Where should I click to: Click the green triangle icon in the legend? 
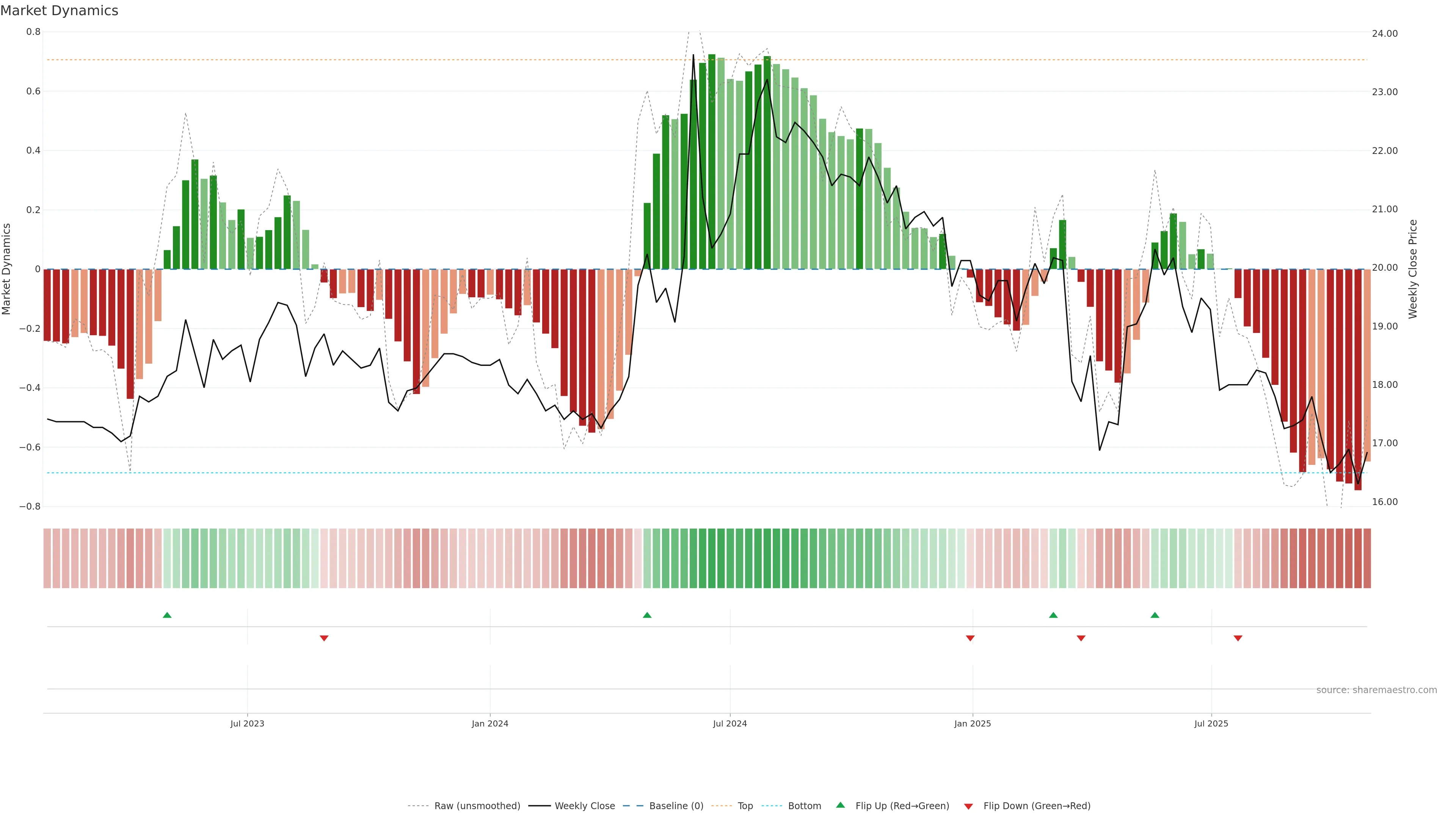point(841,805)
